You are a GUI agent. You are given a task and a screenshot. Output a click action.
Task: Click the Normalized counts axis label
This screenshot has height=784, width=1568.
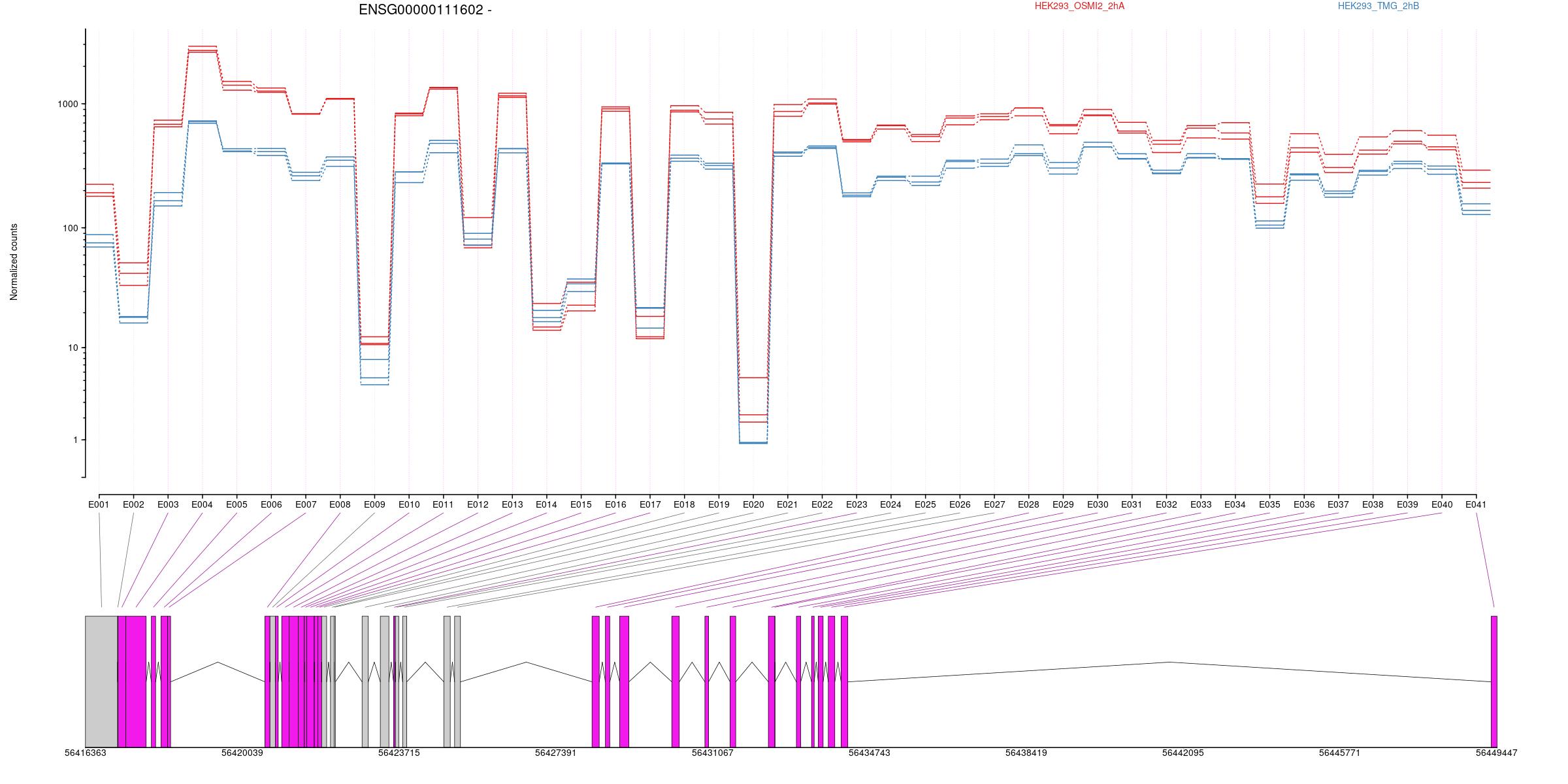pyautogui.click(x=14, y=262)
